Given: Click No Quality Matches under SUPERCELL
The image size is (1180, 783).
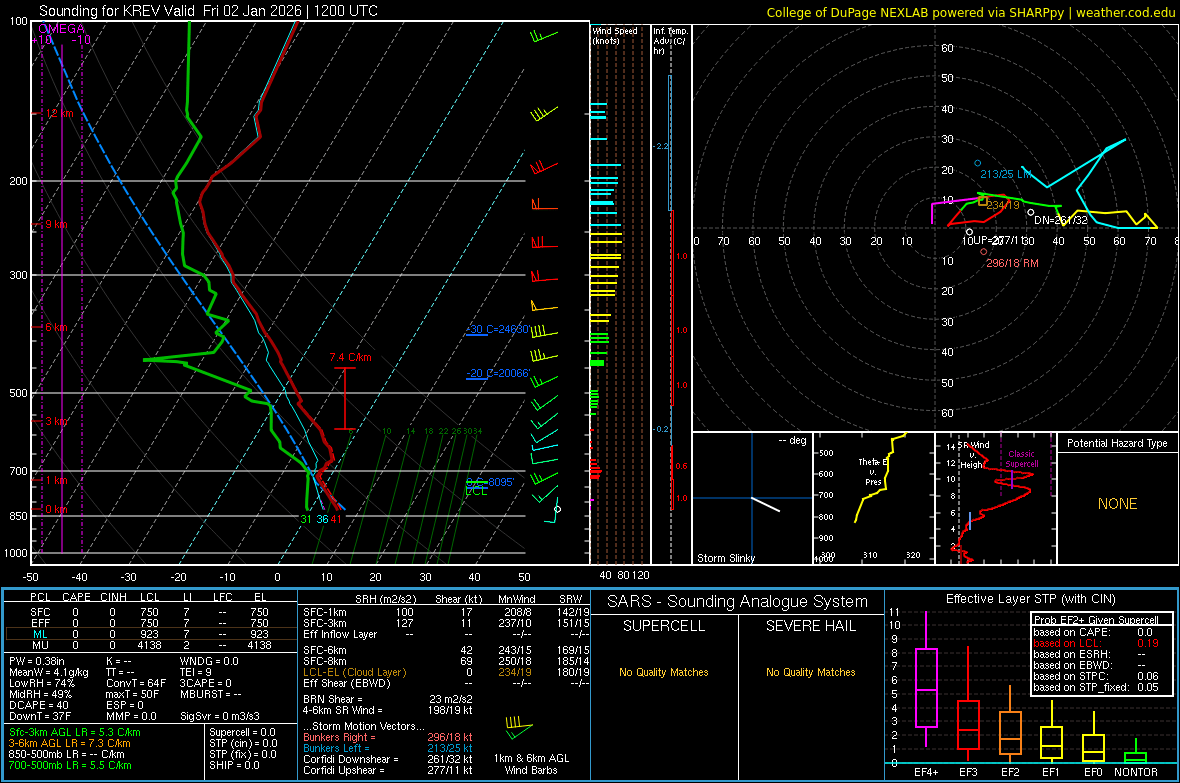Looking at the screenshot, I should [664, 672].
